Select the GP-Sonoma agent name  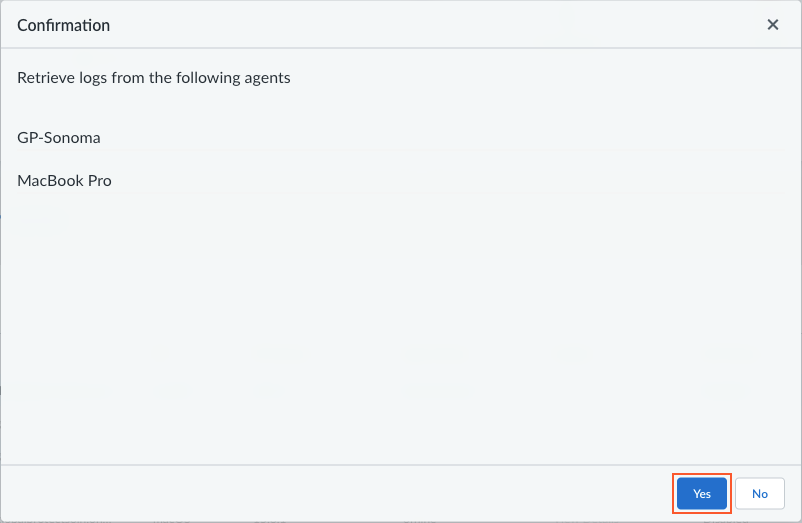pos(59,137)
